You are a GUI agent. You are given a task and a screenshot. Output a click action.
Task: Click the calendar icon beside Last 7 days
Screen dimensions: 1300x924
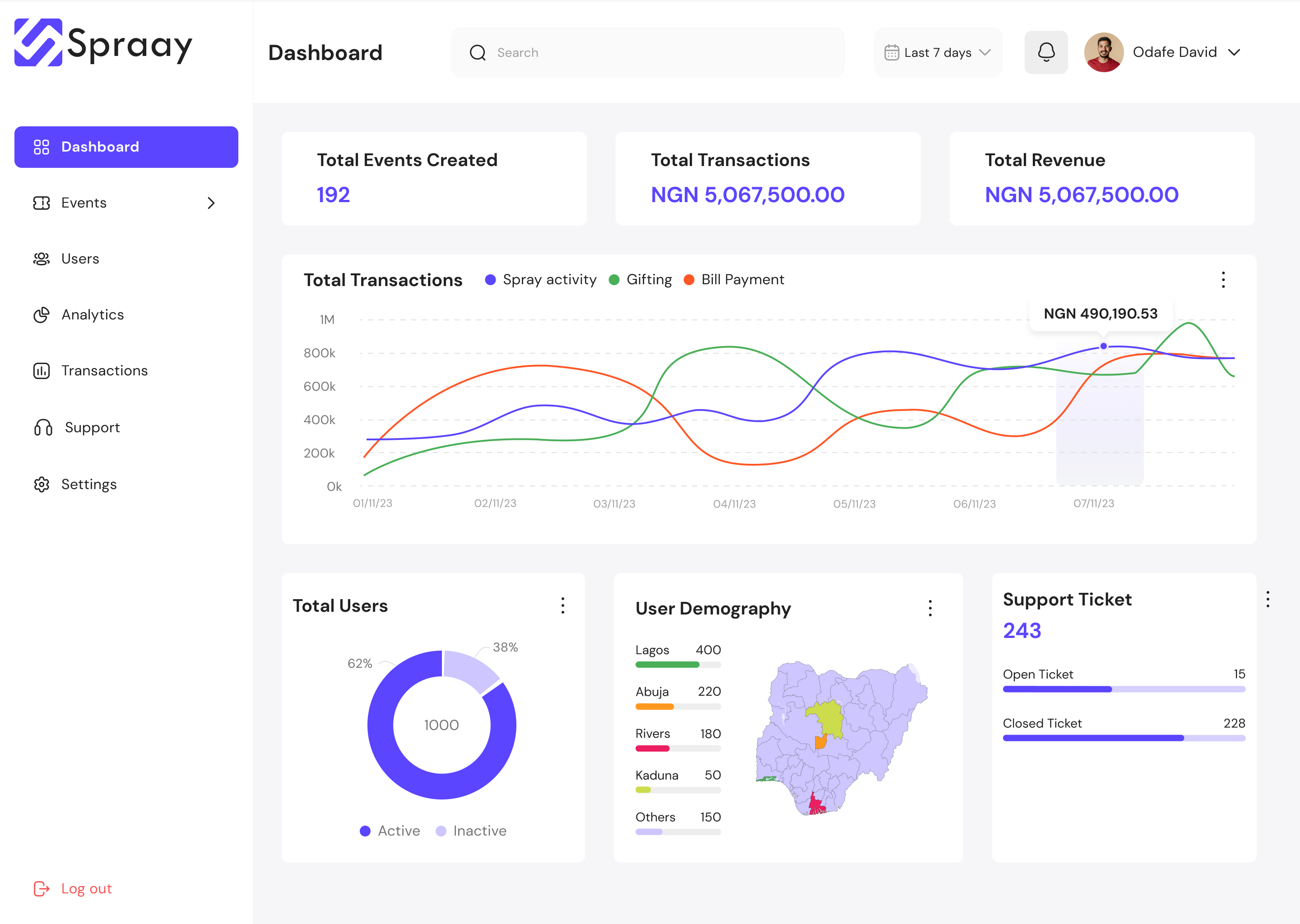[891, 52]
